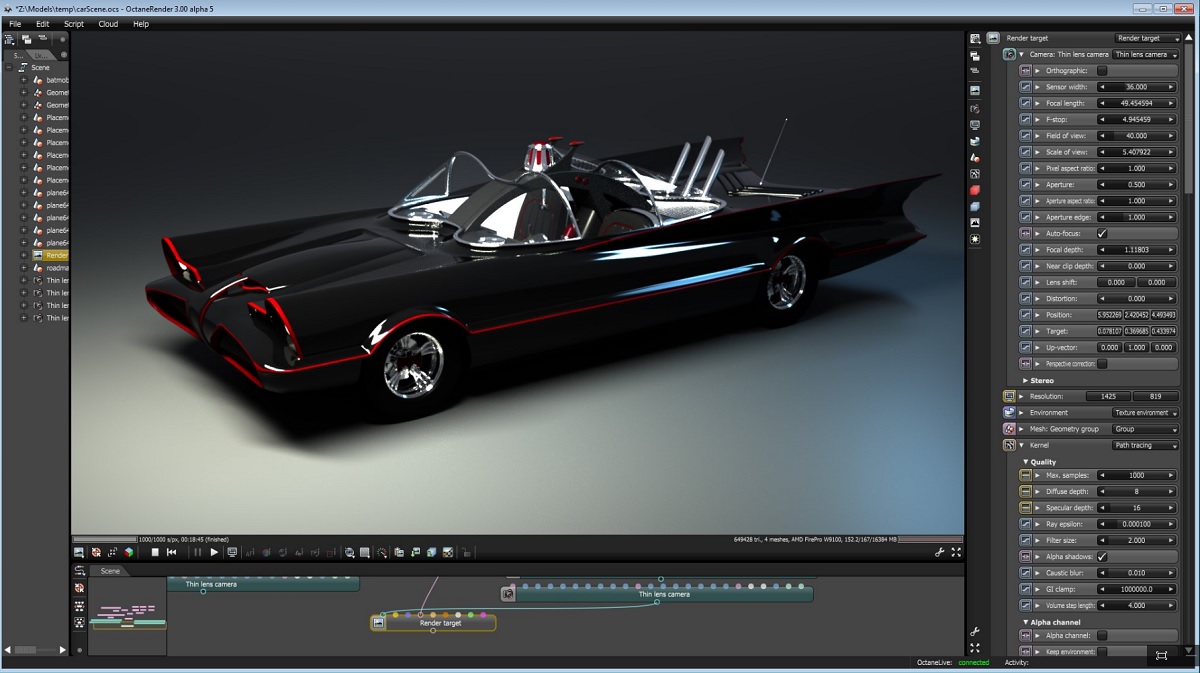Collapse the Scene tree root node
Image resolution: width=1200 pixels, height=673 pixels.
click(9, 67)
